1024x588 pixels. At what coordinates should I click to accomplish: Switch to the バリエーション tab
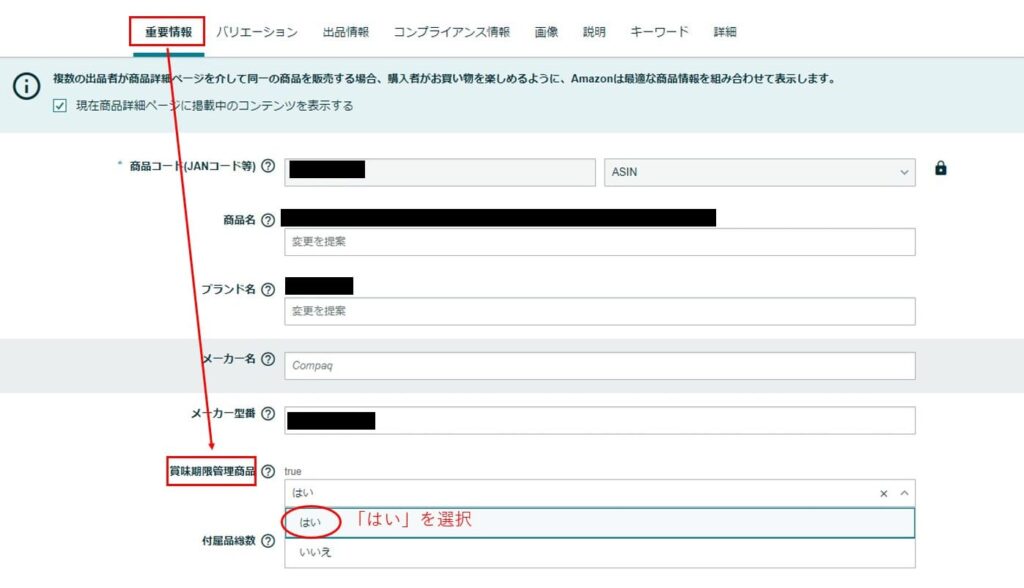(257, 32)
